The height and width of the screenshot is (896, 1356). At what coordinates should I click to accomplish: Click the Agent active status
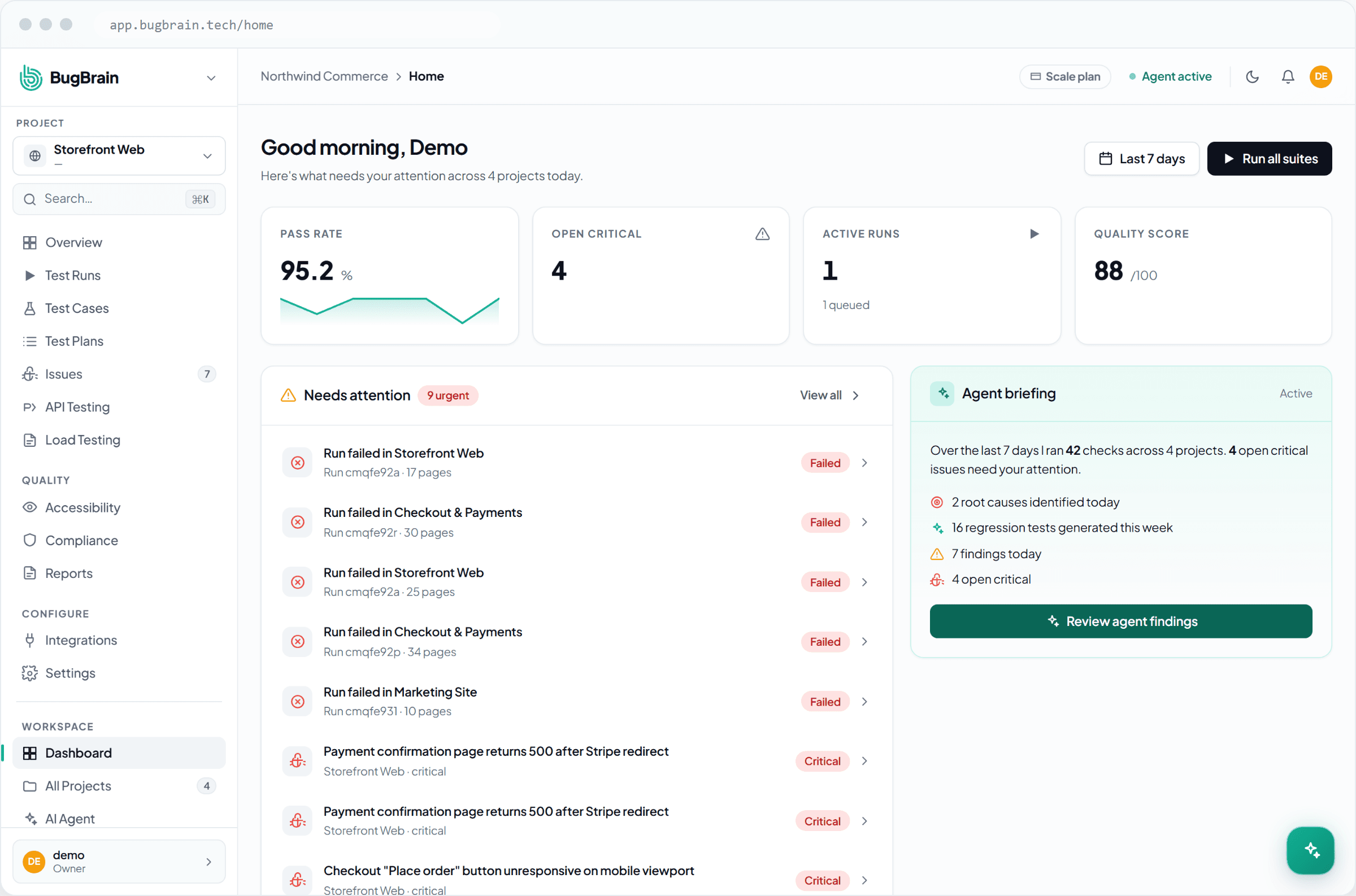point(1170,77)
